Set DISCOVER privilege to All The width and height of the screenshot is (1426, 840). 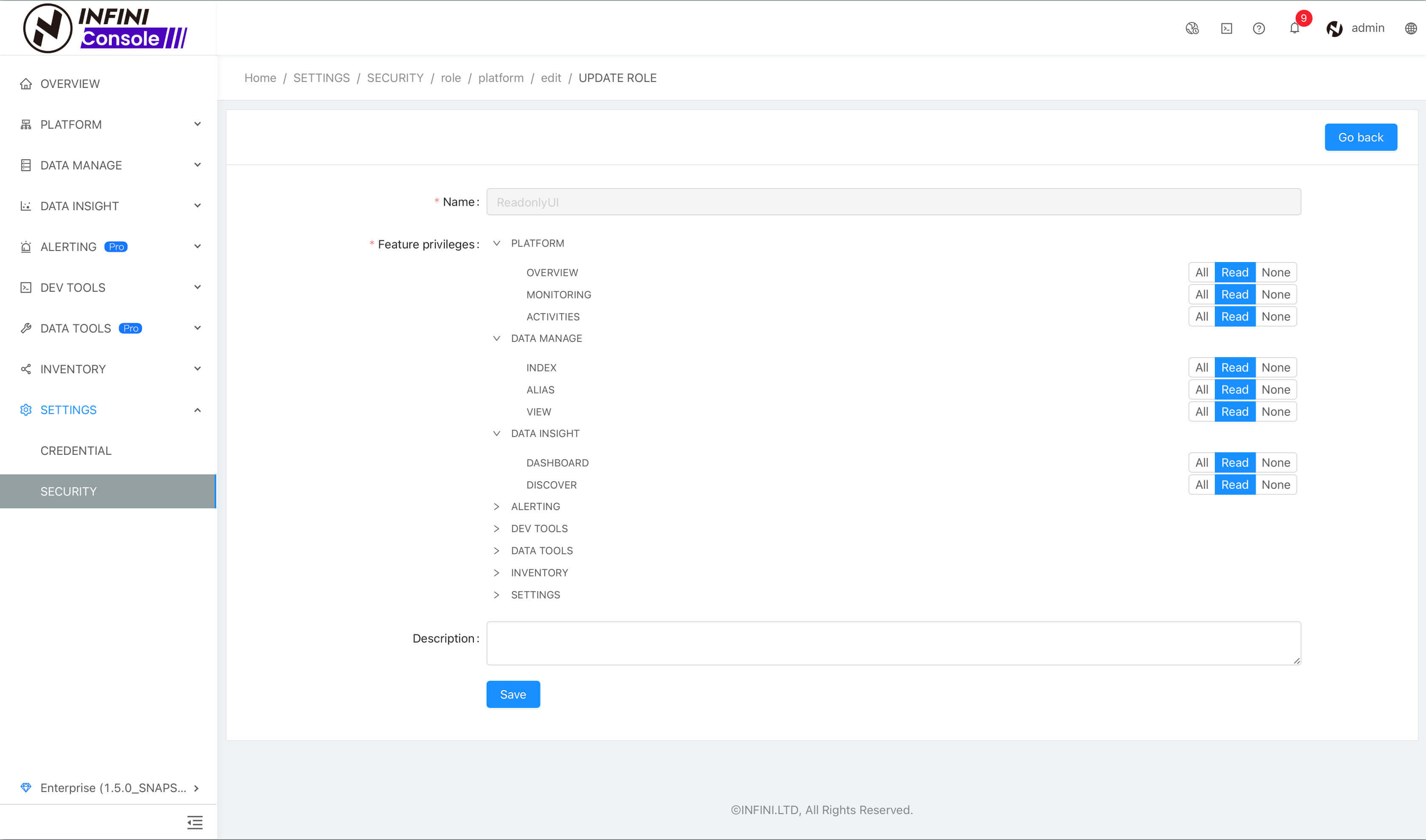(1202, 485)
